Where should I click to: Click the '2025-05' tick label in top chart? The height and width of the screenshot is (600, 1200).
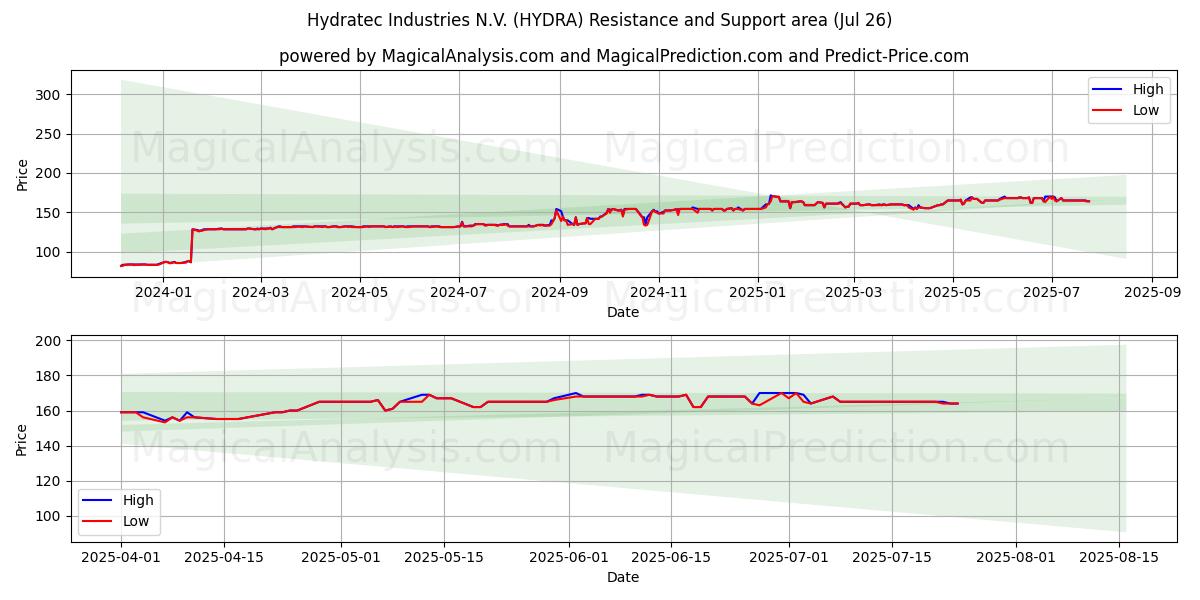click(x=952, y=293)
